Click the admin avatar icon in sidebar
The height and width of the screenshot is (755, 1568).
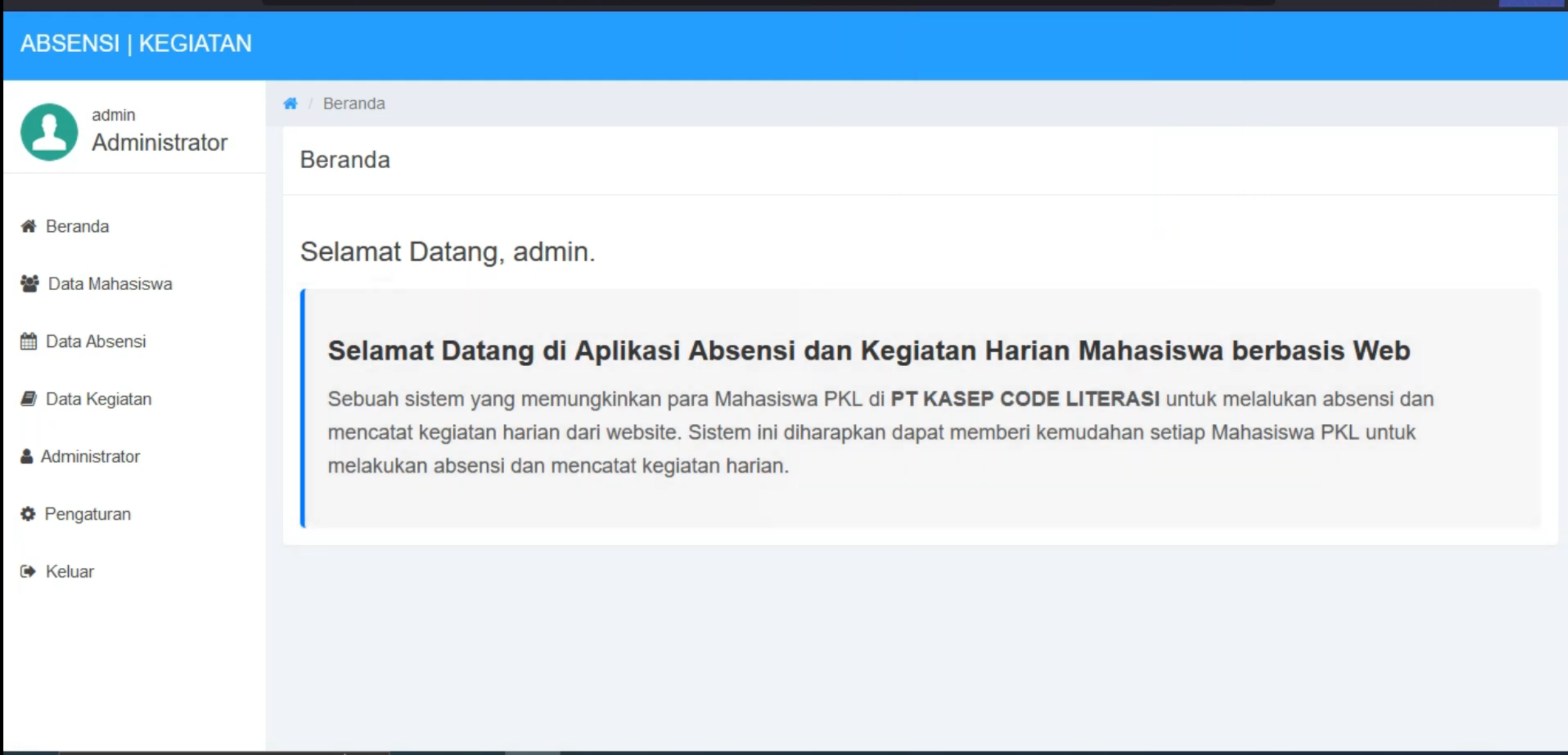[49, 132]
